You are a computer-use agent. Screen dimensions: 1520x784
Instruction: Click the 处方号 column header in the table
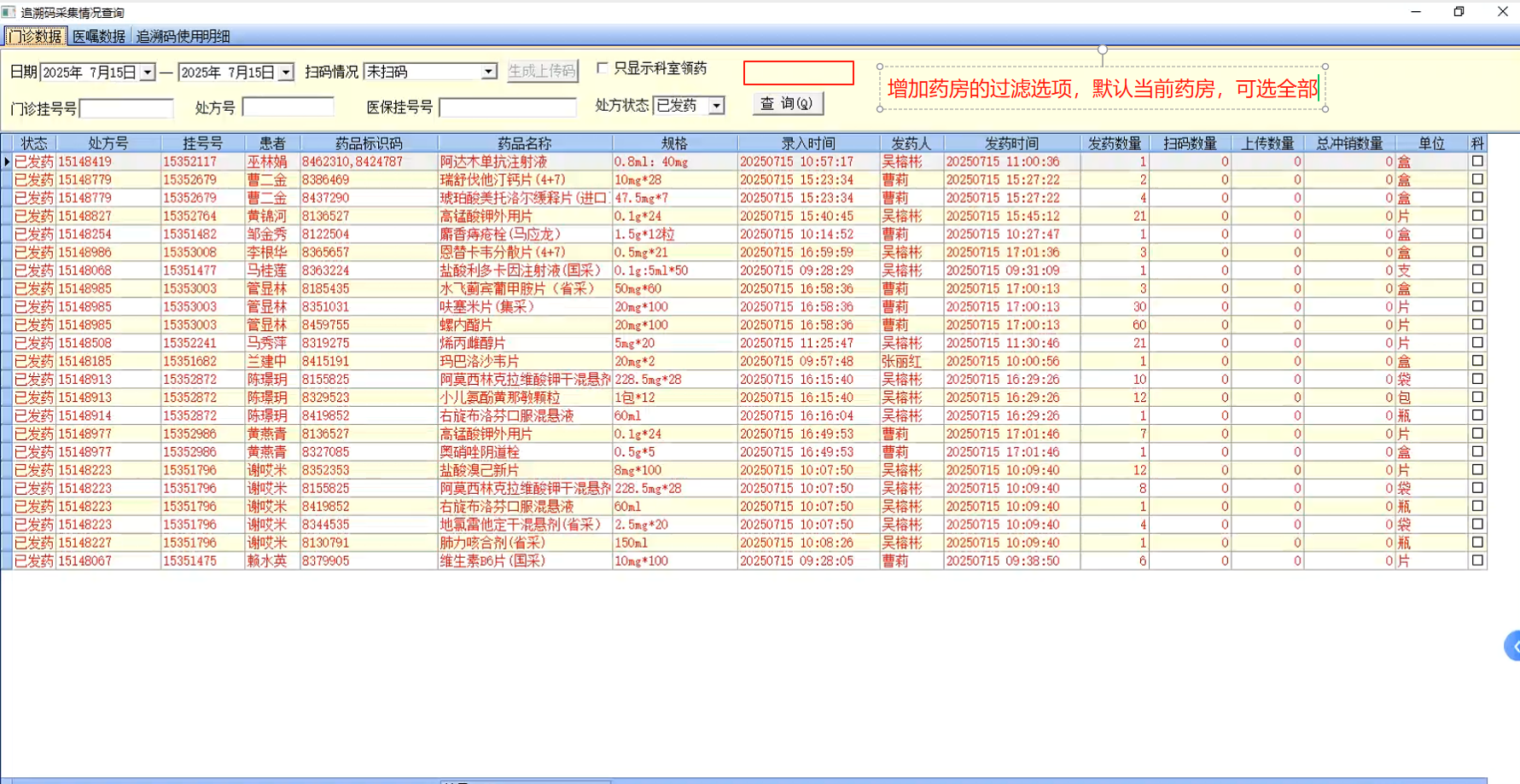[108, 143]
